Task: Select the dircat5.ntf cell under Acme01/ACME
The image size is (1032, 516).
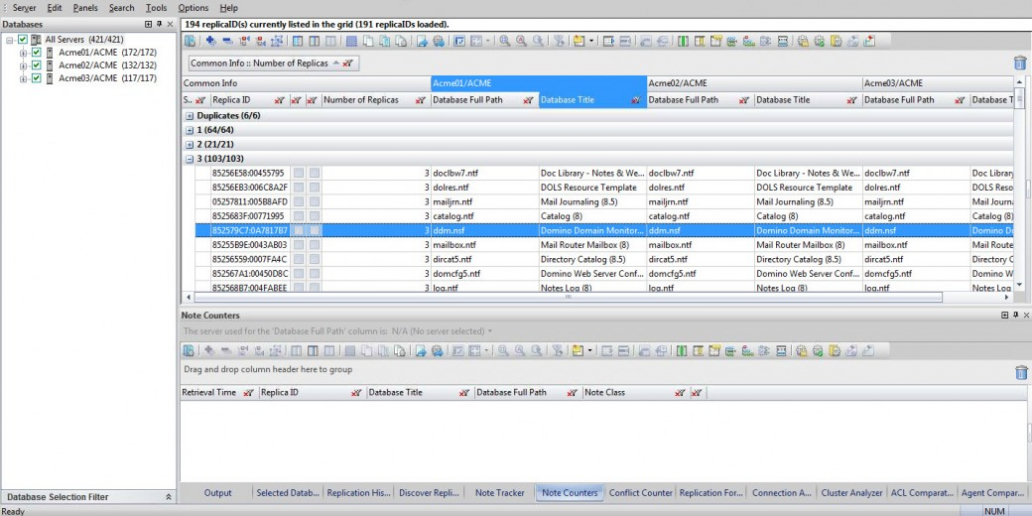Action: pyautogui.click(x=484, y=259)
